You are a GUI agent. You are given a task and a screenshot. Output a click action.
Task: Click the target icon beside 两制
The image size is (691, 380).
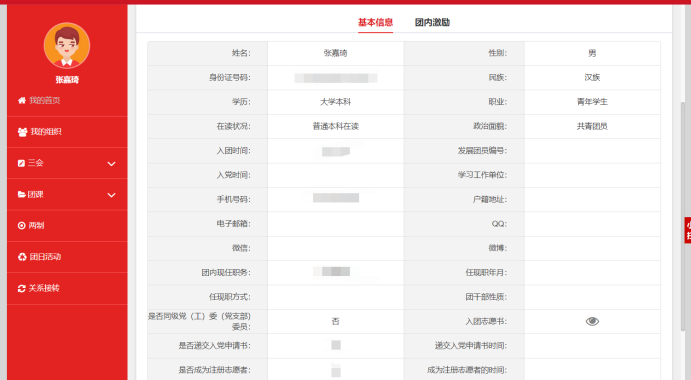(x=22, y=226)
